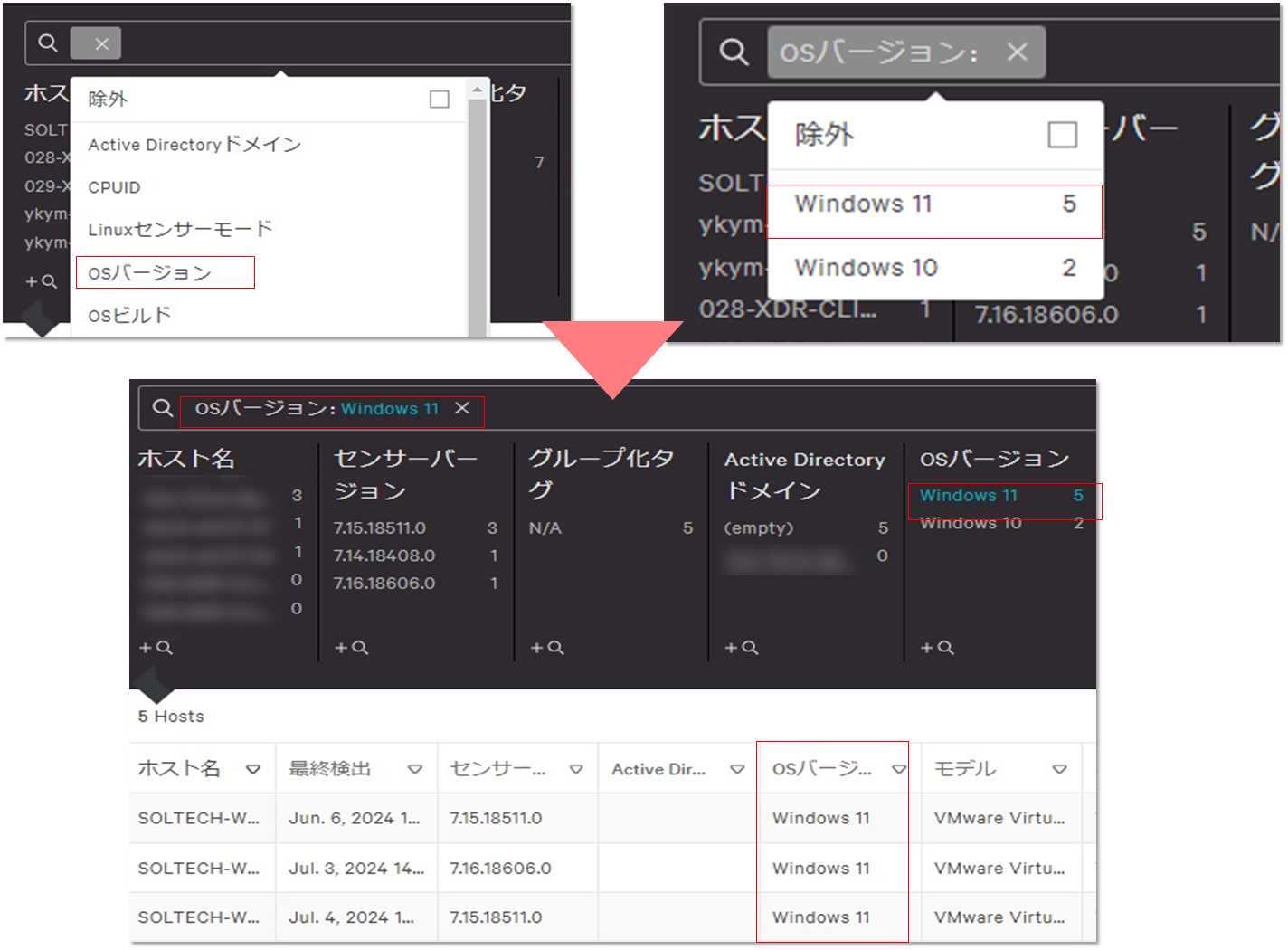Viewport: 1288px width, 950px height.
Task: Click the search magnifier in the bottom panel
Action: [162, 408]
